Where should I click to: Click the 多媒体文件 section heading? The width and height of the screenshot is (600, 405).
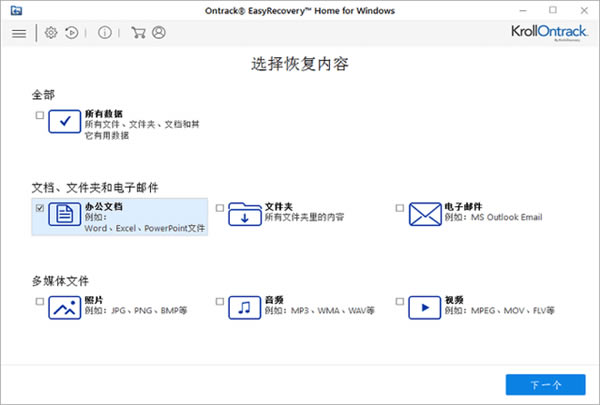click(x=60, y=281)
